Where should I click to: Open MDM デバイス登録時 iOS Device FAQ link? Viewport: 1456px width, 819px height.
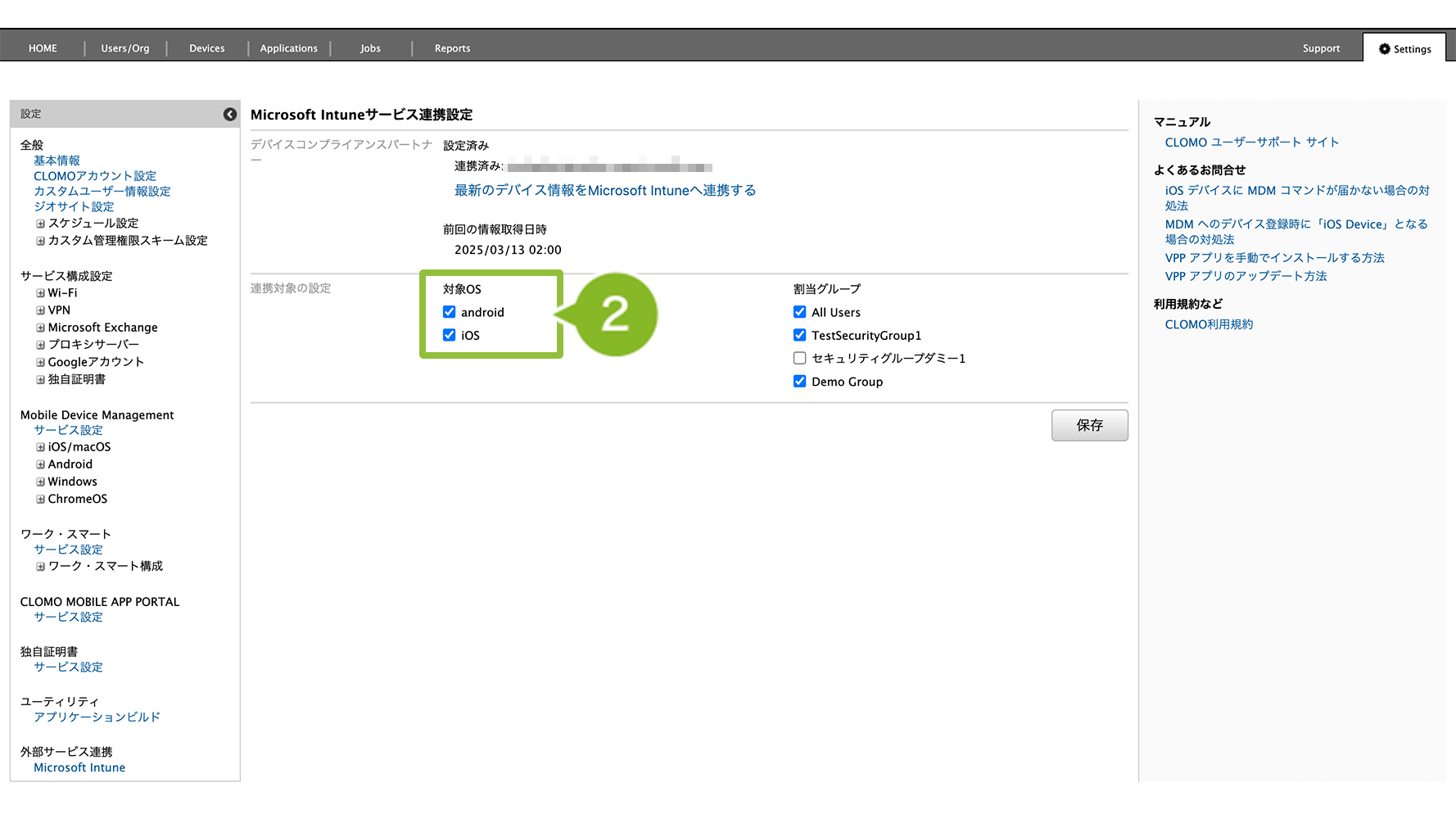tap(1296, 231)
